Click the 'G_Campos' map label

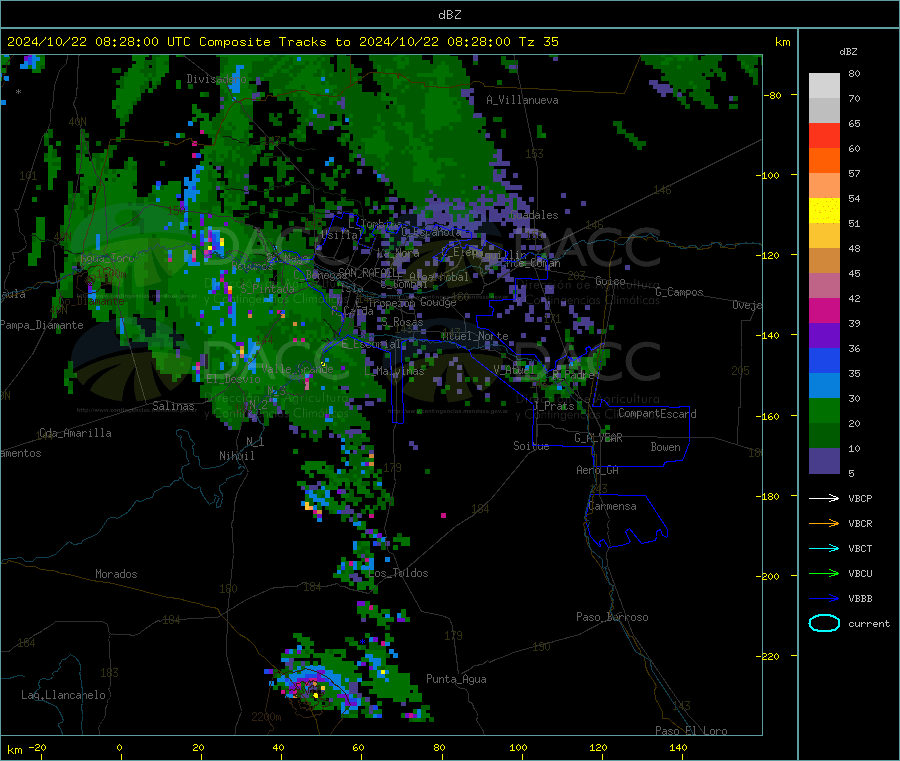point(679,292)
